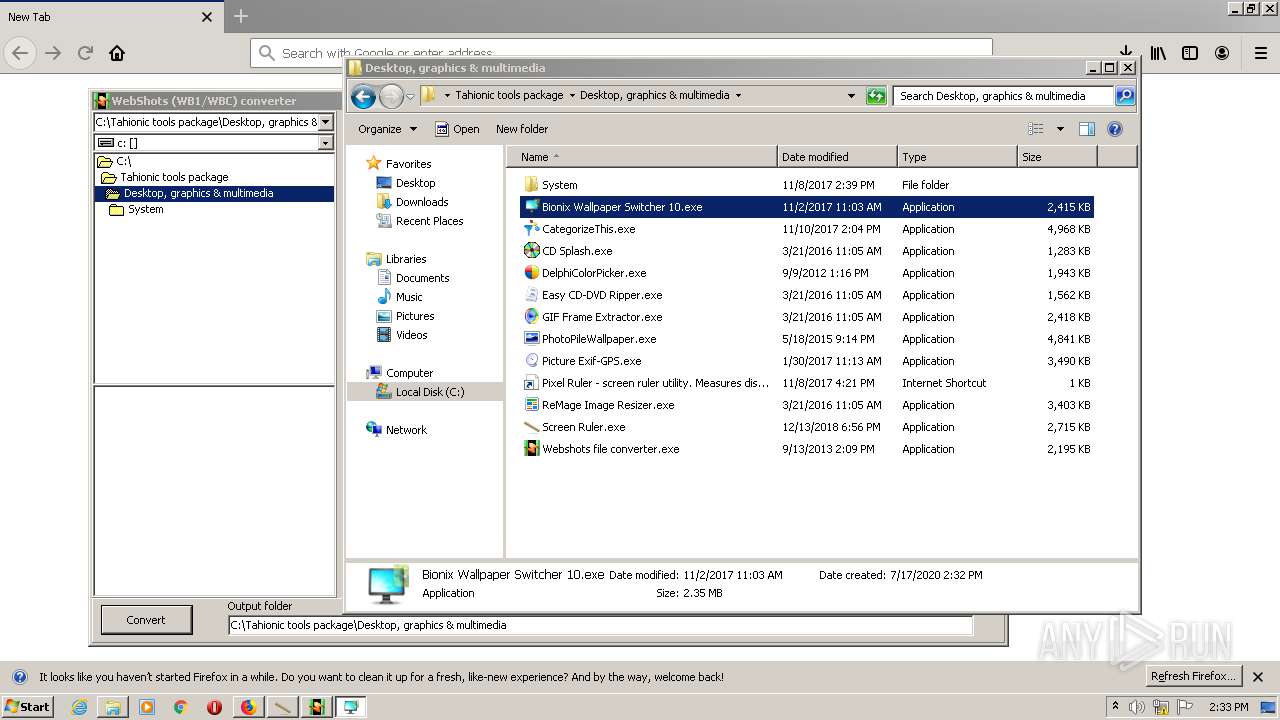
Task: Select Webshots file converter.exe file icon
Action: (531, 449)
